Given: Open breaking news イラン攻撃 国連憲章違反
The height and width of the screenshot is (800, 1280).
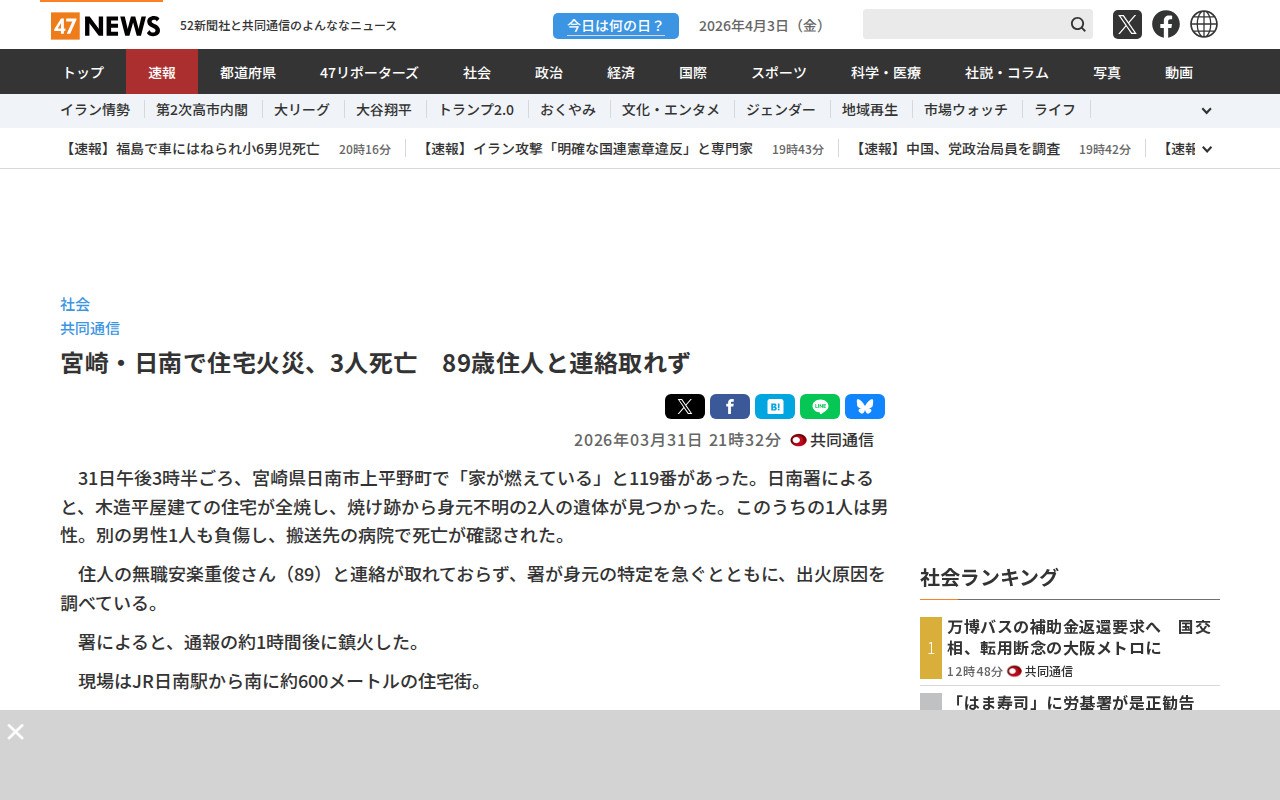Looking at the screenshot, I should tap(585, 149).
